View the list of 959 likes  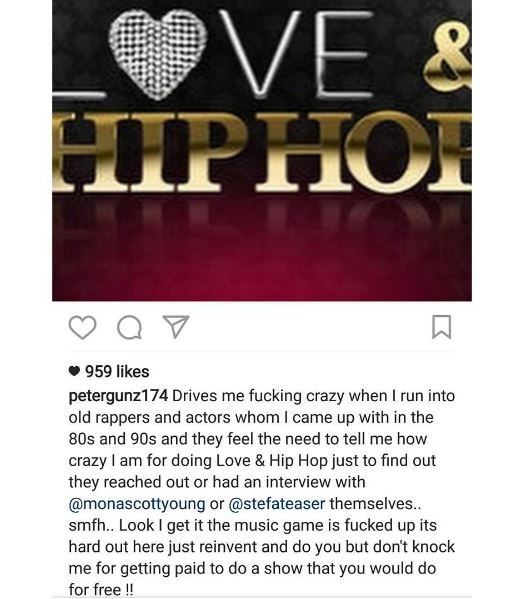point(117,371)
